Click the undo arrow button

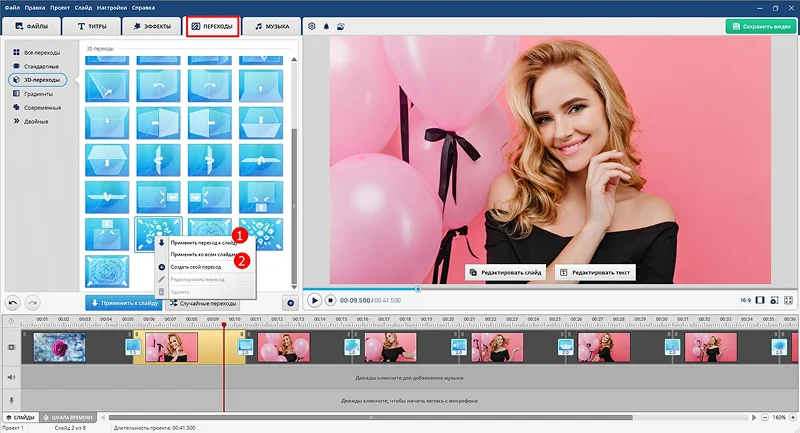(13, 303)
